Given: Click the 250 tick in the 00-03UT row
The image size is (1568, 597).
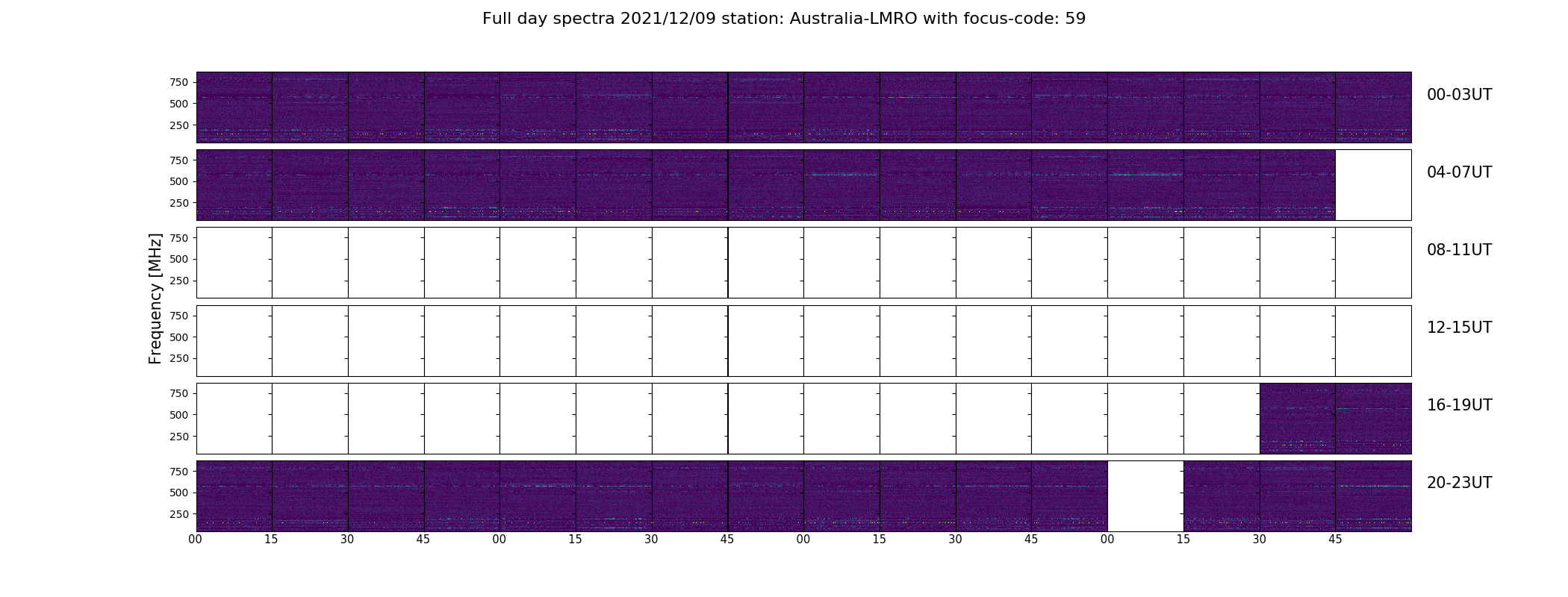Looking at the screenshot, I should point(179,125).
